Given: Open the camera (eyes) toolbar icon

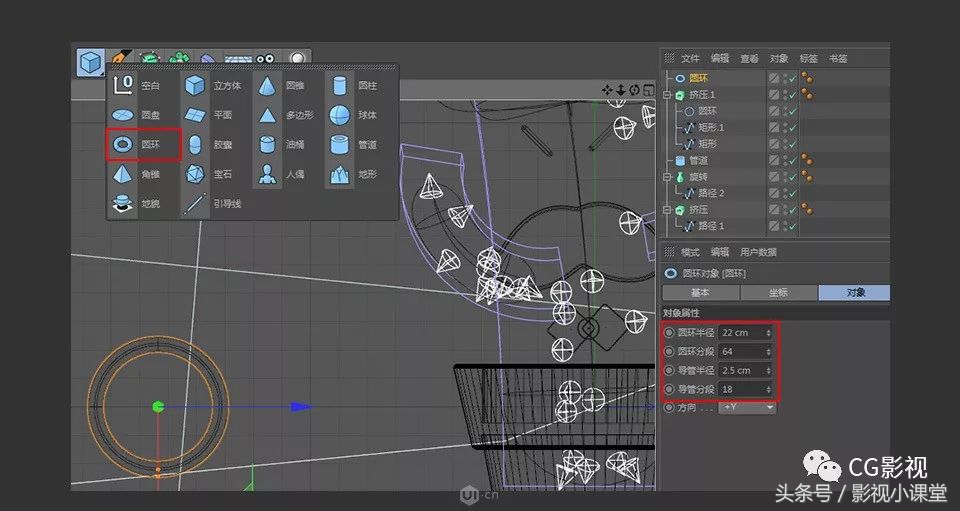Looking at the screenshot, I should pyautogui.click(x=265, y=58).
